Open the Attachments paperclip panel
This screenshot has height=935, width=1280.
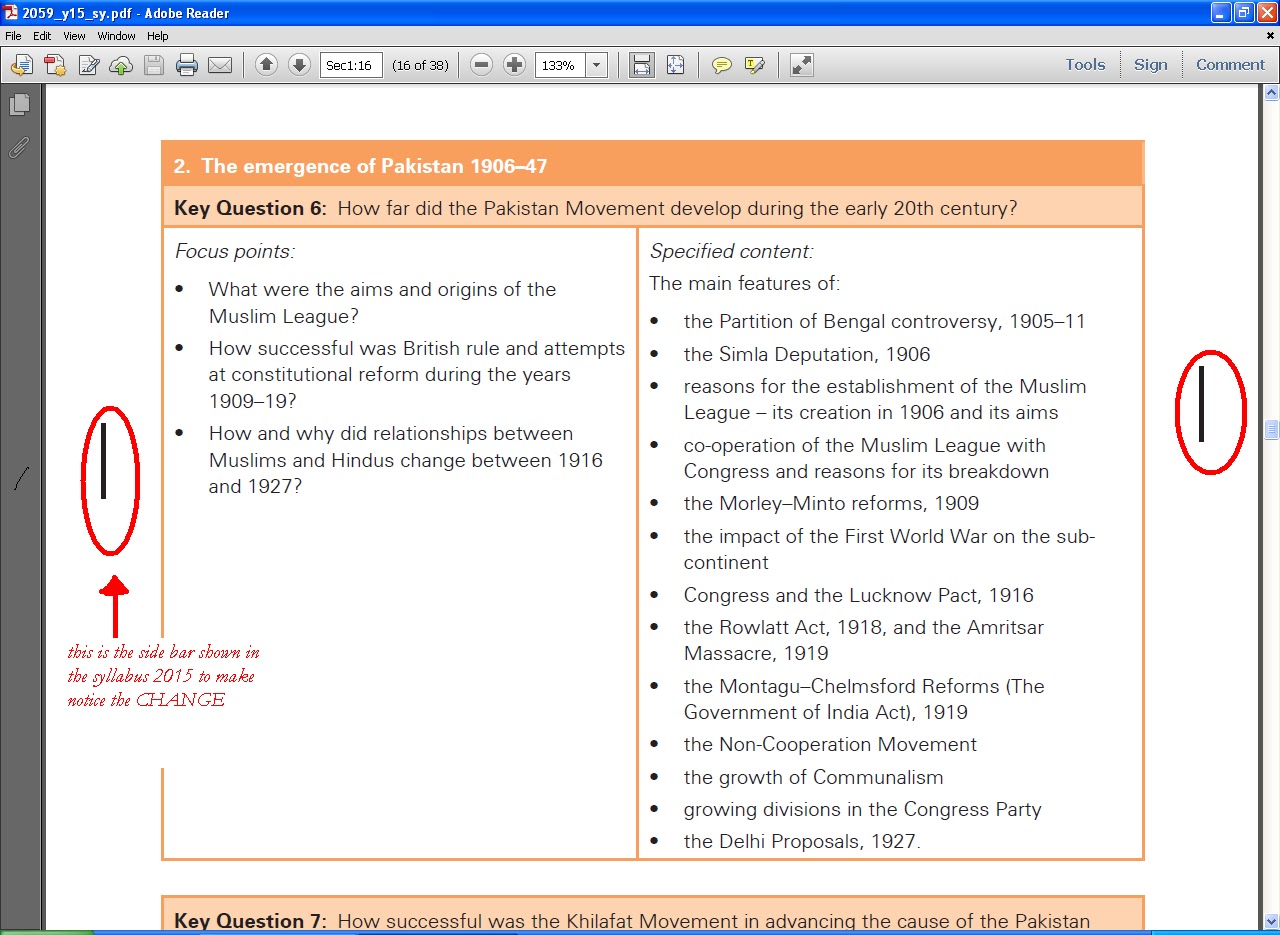pos(17,148)
